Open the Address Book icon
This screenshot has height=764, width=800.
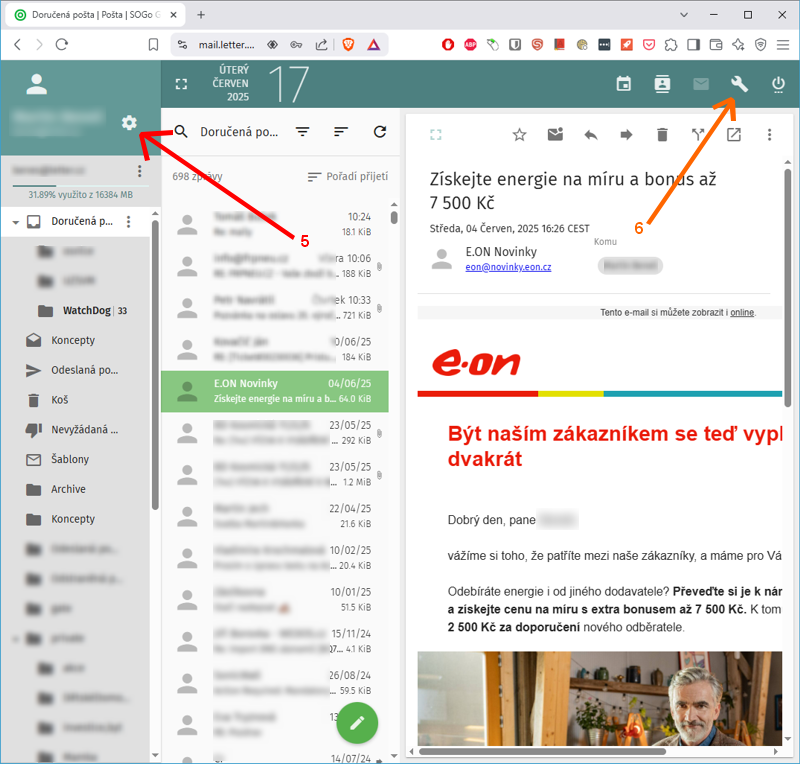click(662, 84)
